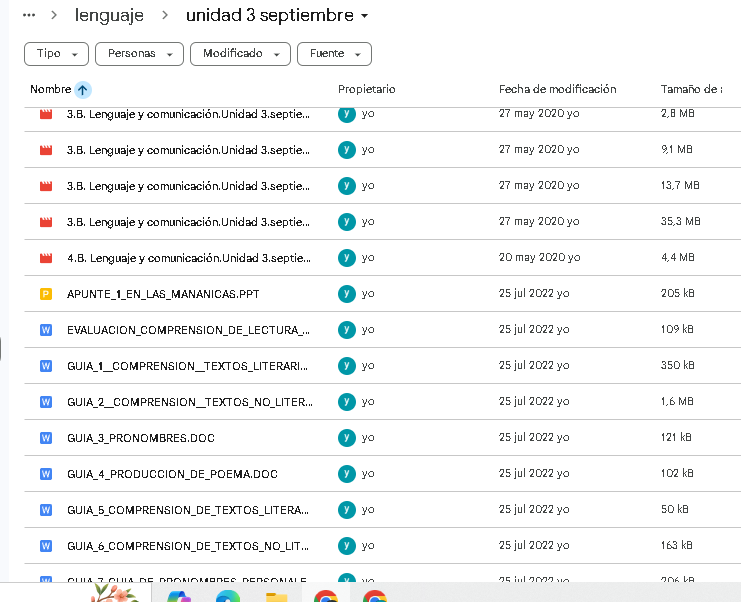Click the 109 kB size value

click(x=677, y=329)
